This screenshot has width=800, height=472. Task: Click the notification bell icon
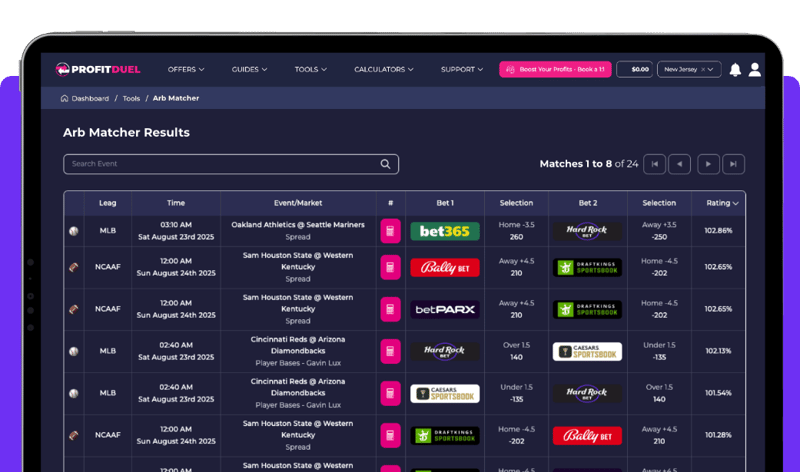[735, 70]
